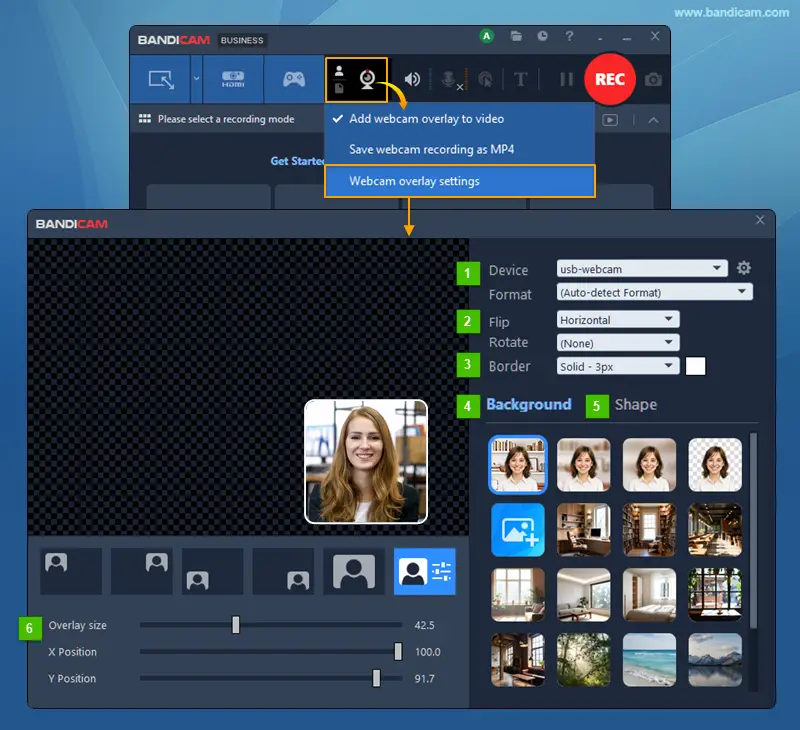This screenshot has height=730, width=800.
Task: Toggle the speaker sound icon
Action: (412, 80)
